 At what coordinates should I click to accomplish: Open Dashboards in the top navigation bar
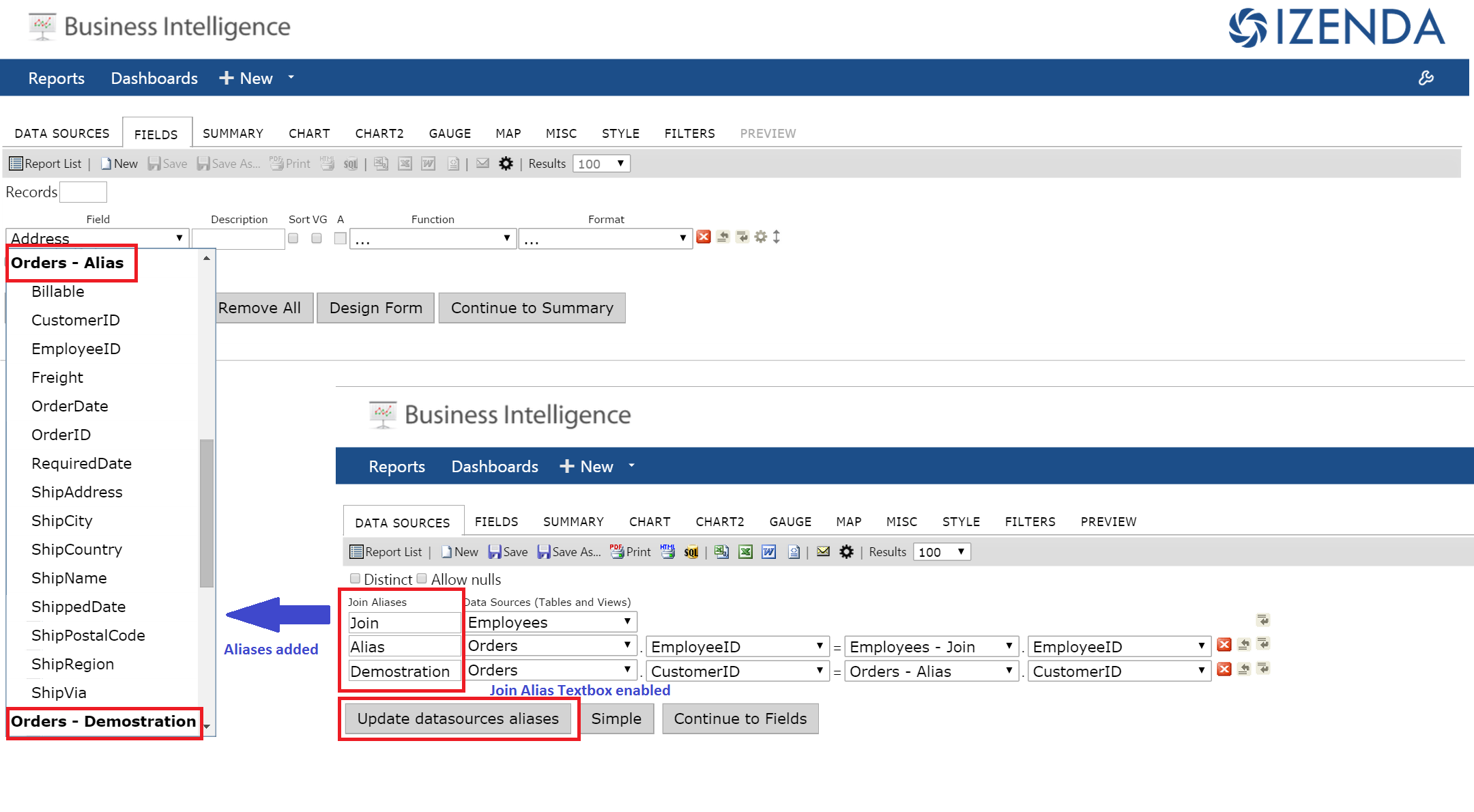(154, 78)
